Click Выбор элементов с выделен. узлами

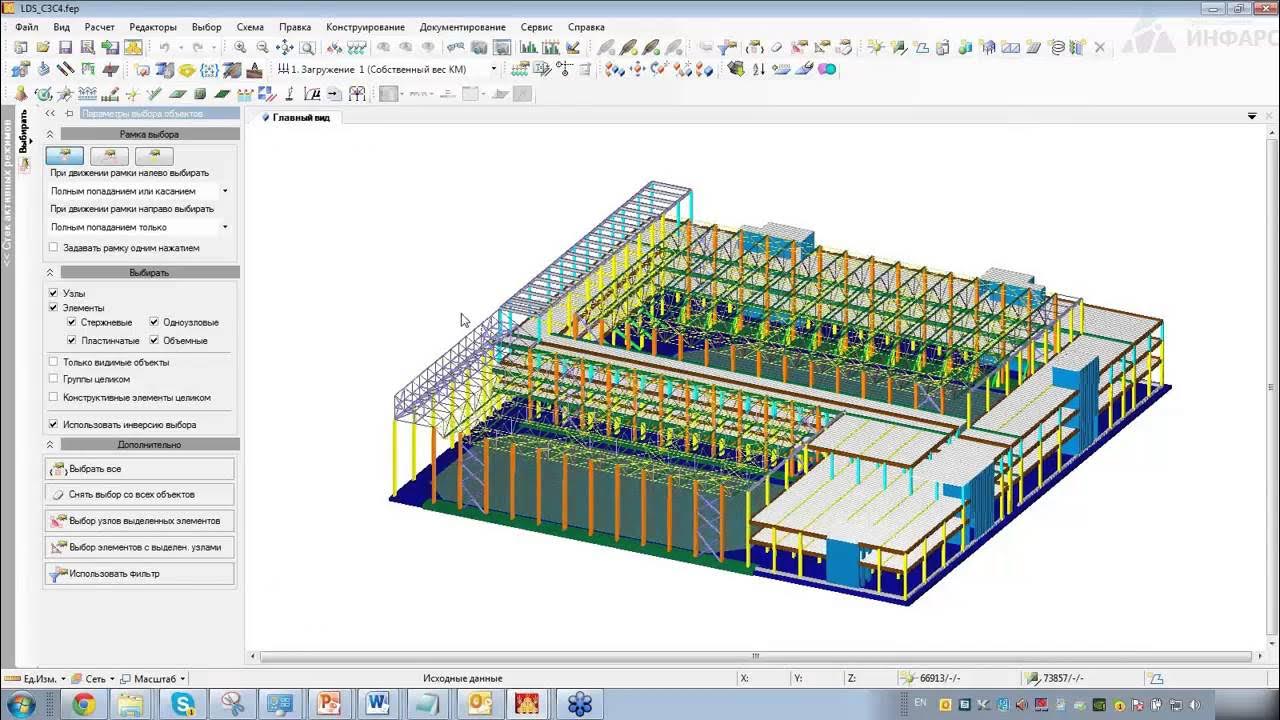(x=140, y=547)
